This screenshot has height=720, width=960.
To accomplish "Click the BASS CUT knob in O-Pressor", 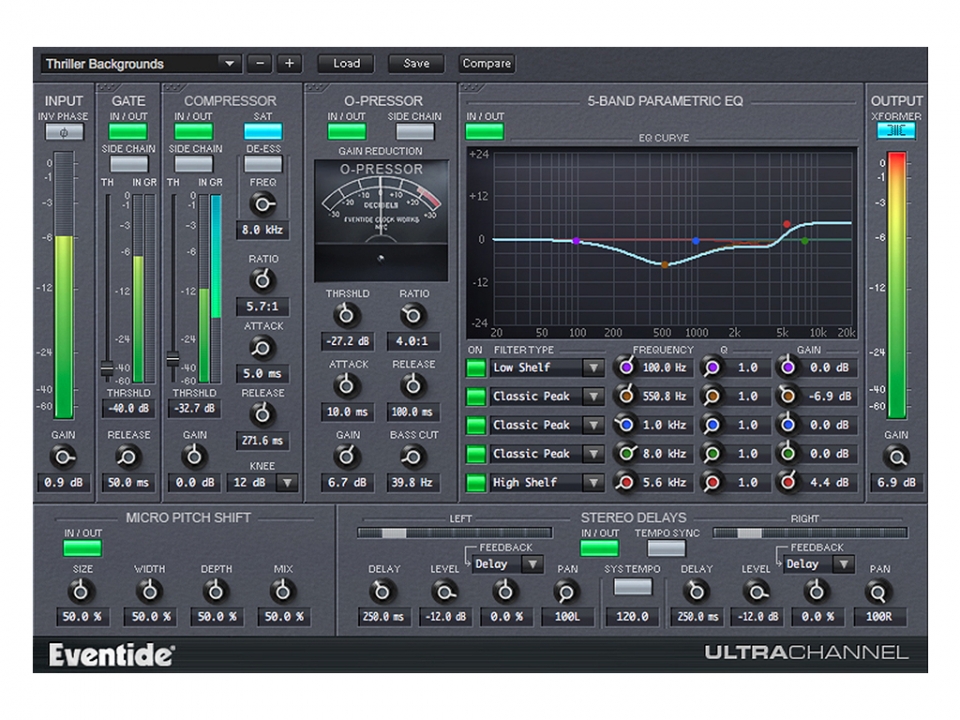I will 413,457.
